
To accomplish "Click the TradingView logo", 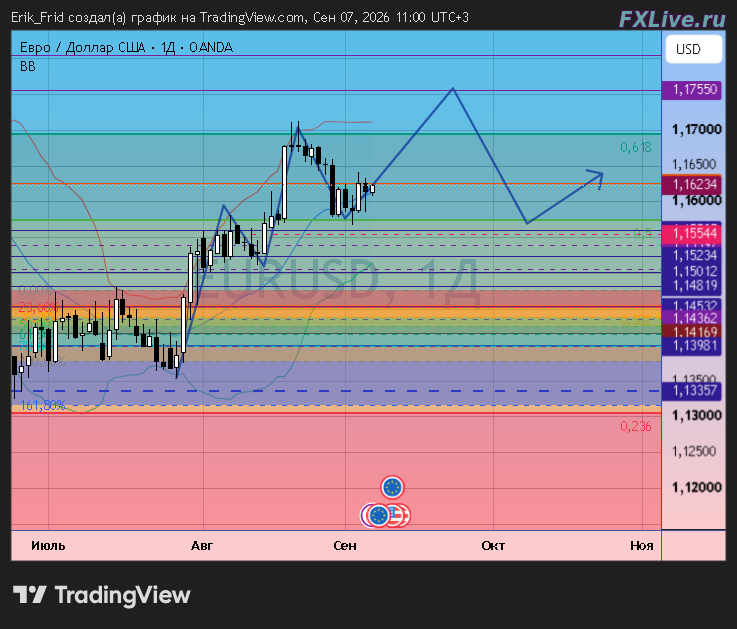I will coord(102,595).
